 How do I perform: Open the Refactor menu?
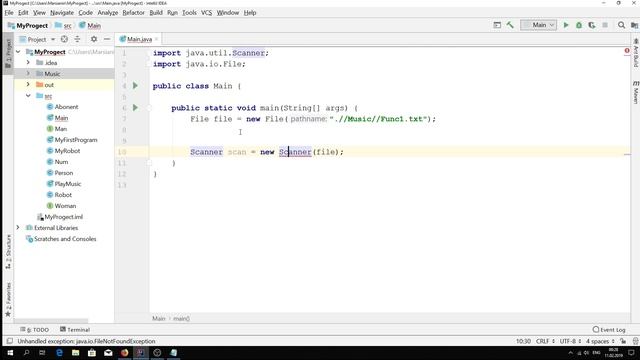click(133, 13)
